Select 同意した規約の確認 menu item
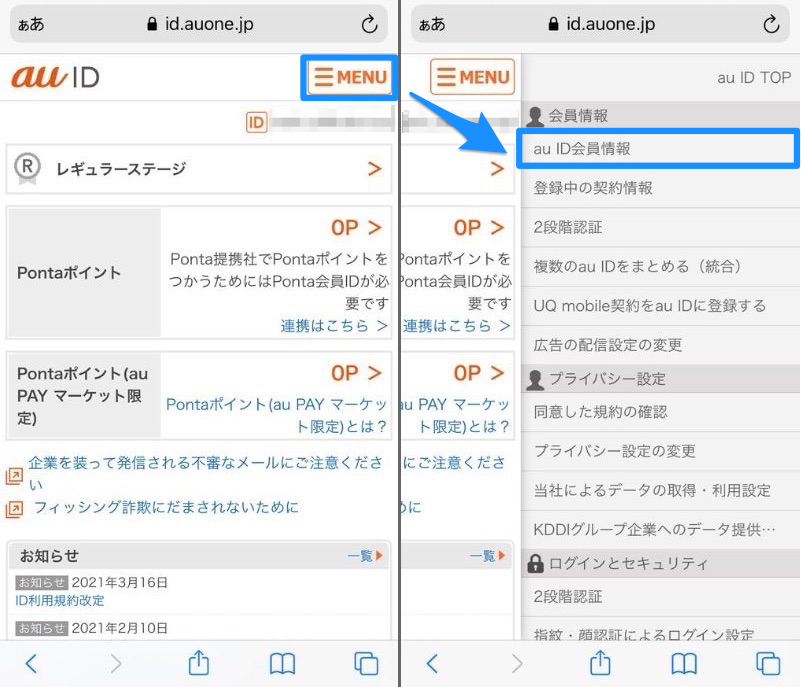 pos(661,412)
